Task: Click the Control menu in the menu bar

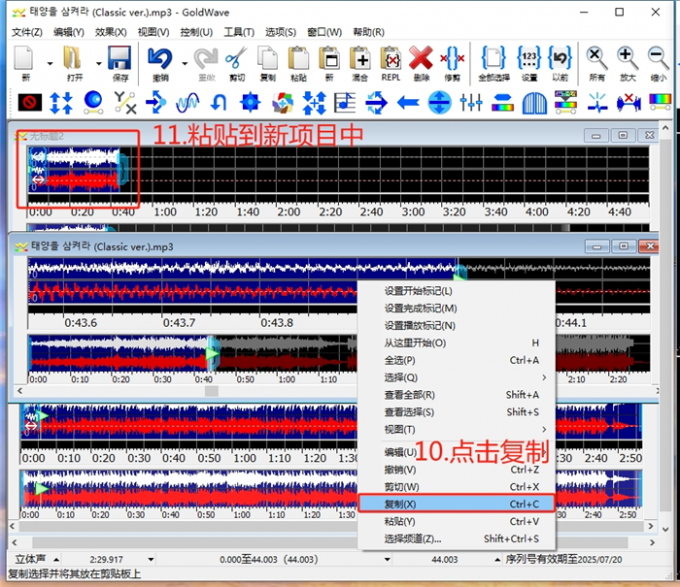Action: pyautogui.click(x=196, y=32)
